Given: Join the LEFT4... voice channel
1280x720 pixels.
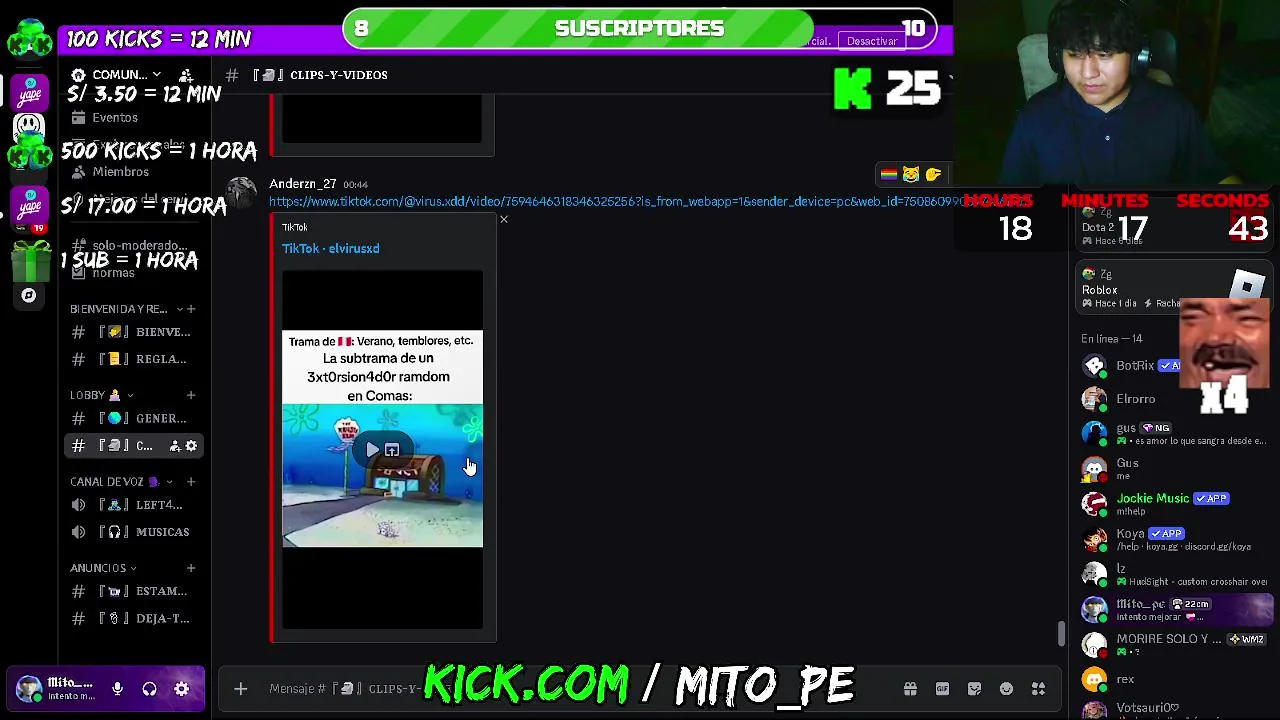Looking at the screenshot, I should (x=135, y=505).
